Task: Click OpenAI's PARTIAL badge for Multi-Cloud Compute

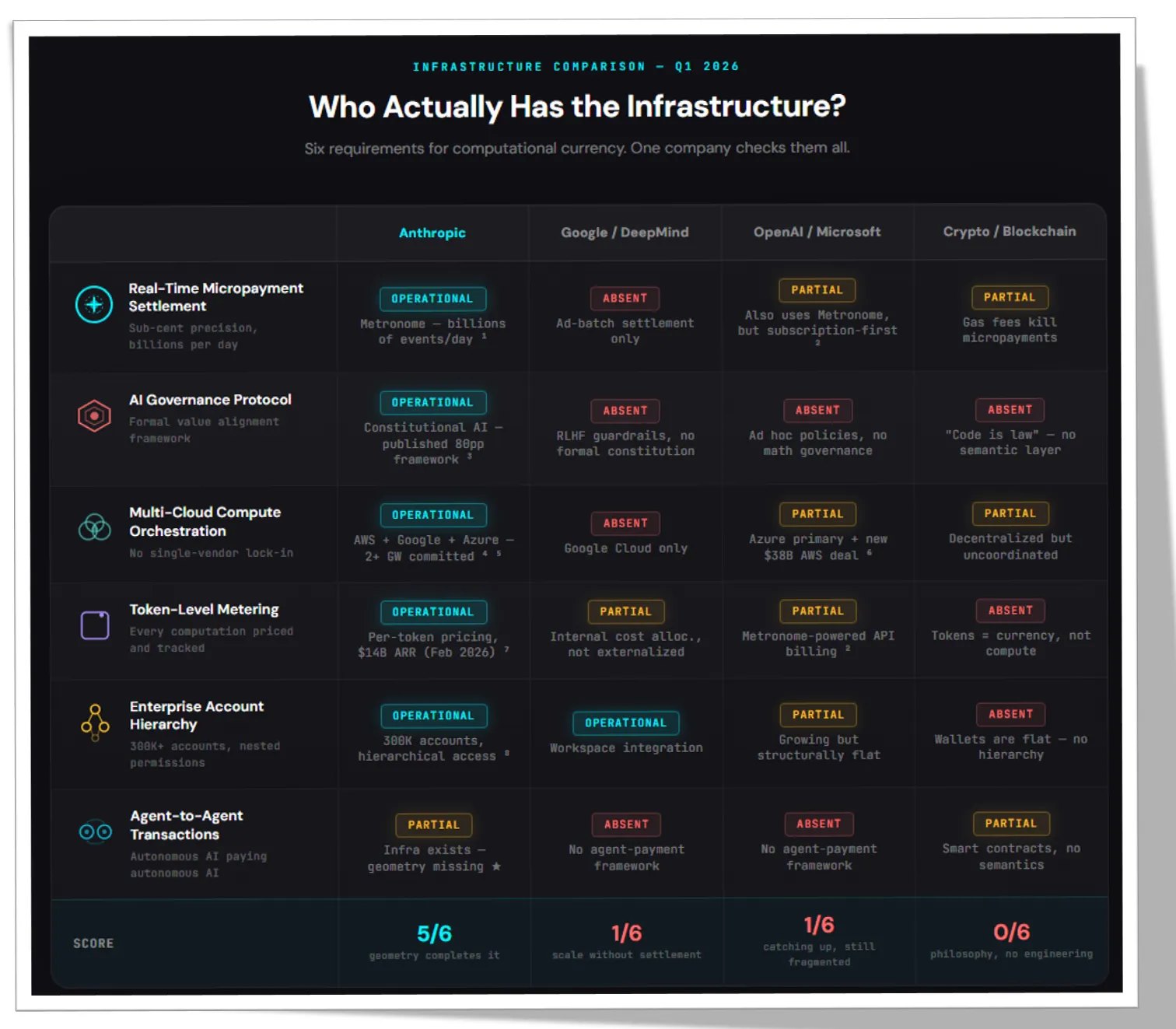Action: point(817,514)
